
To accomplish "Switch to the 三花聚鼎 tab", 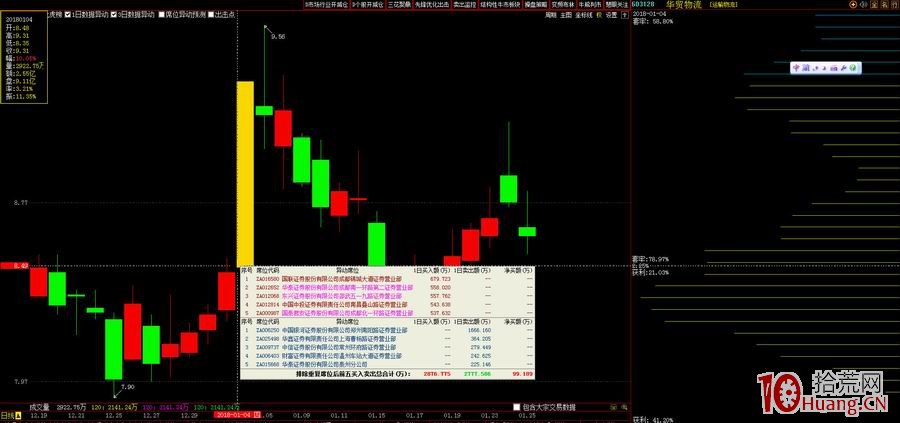I will [399, 4].
